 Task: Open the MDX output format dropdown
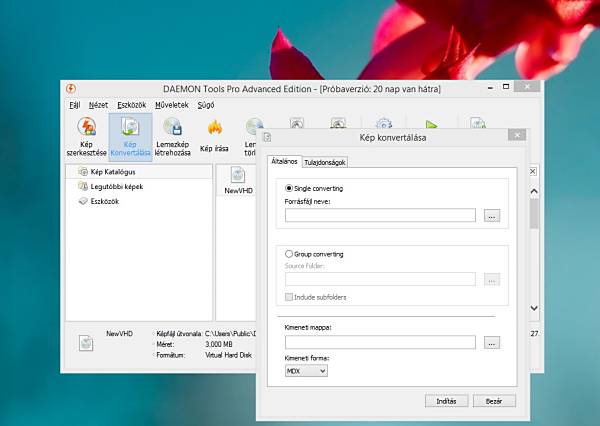(306, 371)
